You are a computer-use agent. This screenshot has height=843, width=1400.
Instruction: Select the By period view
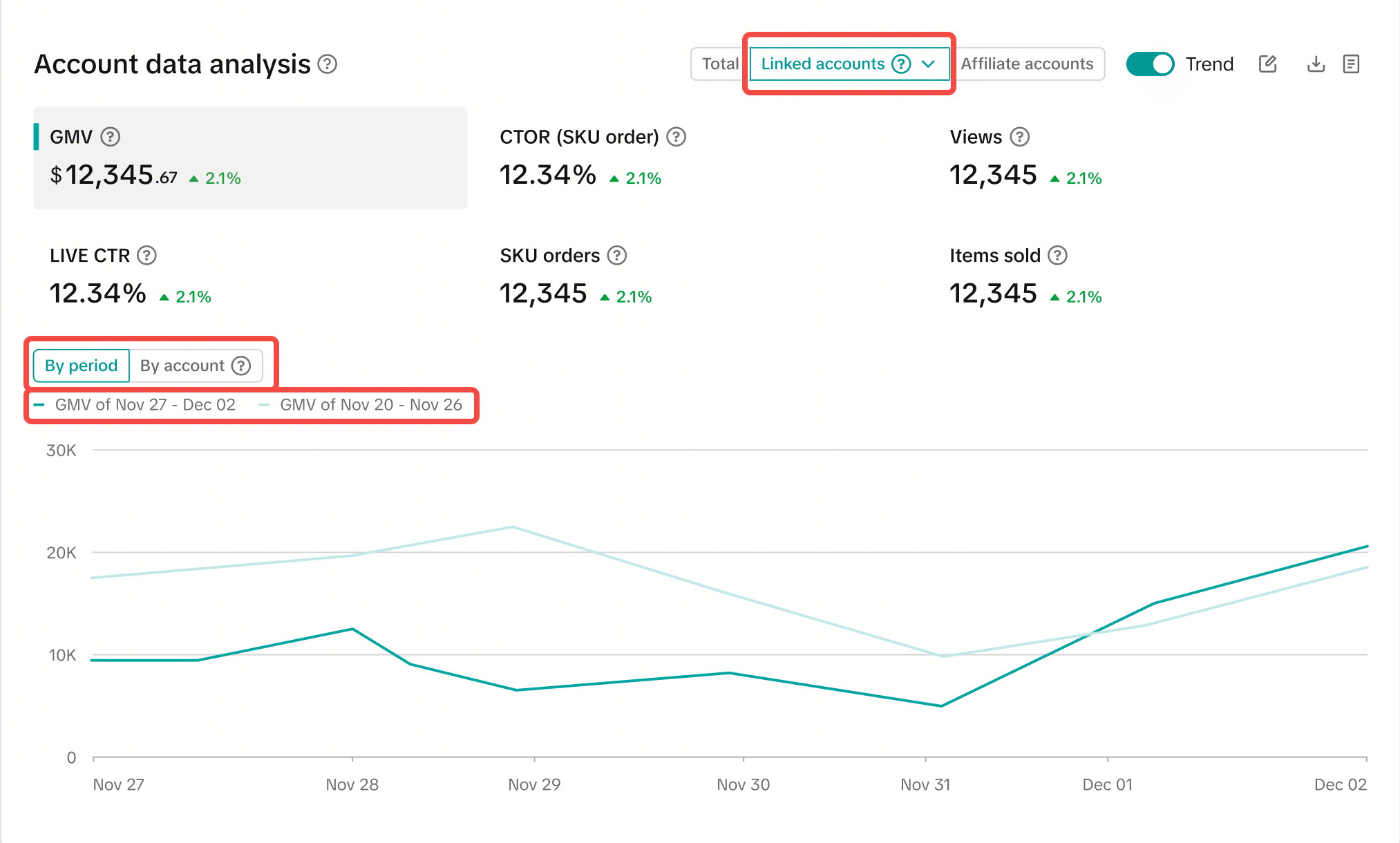click(x=81, y=366)
